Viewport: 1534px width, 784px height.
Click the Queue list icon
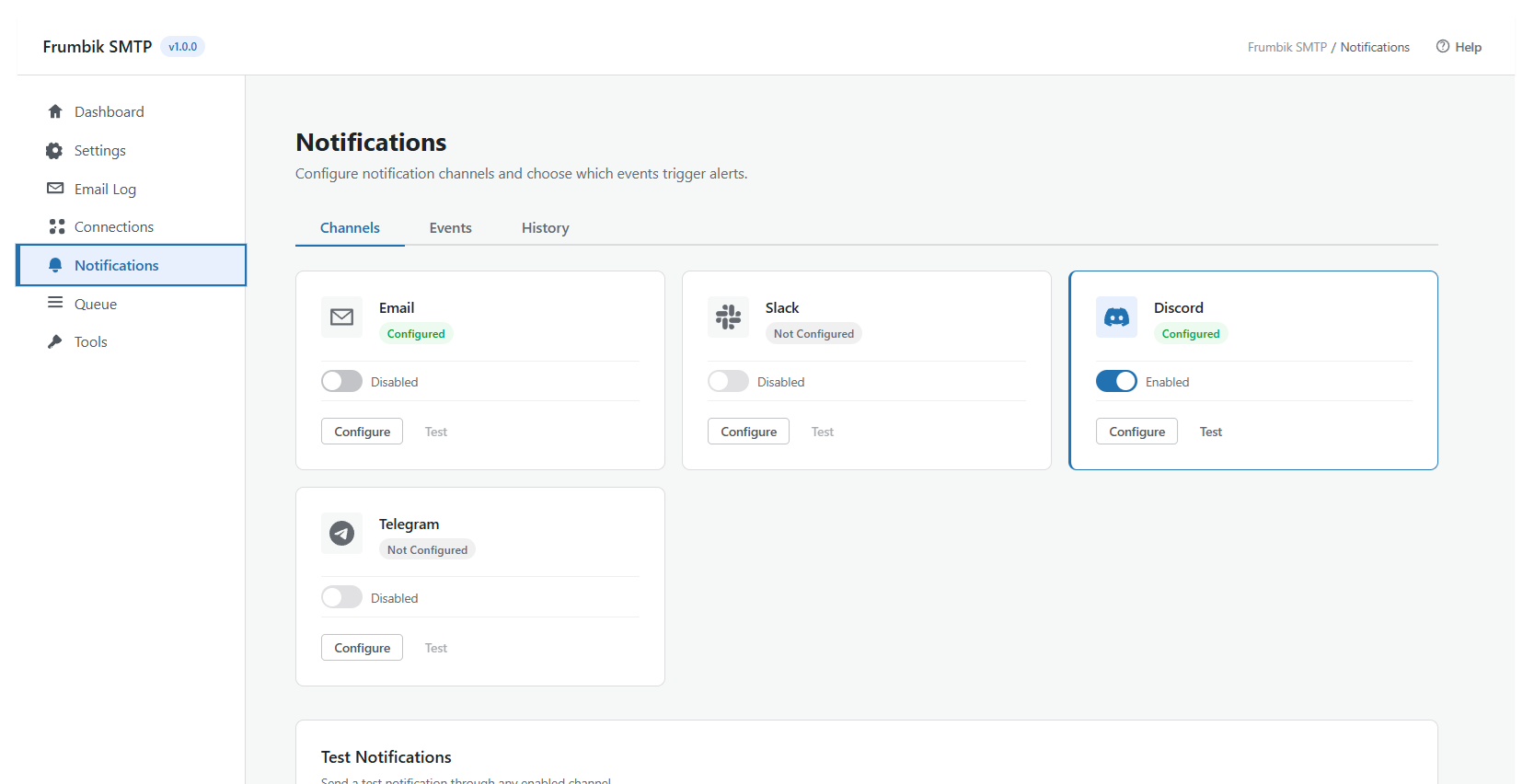click(x=55, y=303)
